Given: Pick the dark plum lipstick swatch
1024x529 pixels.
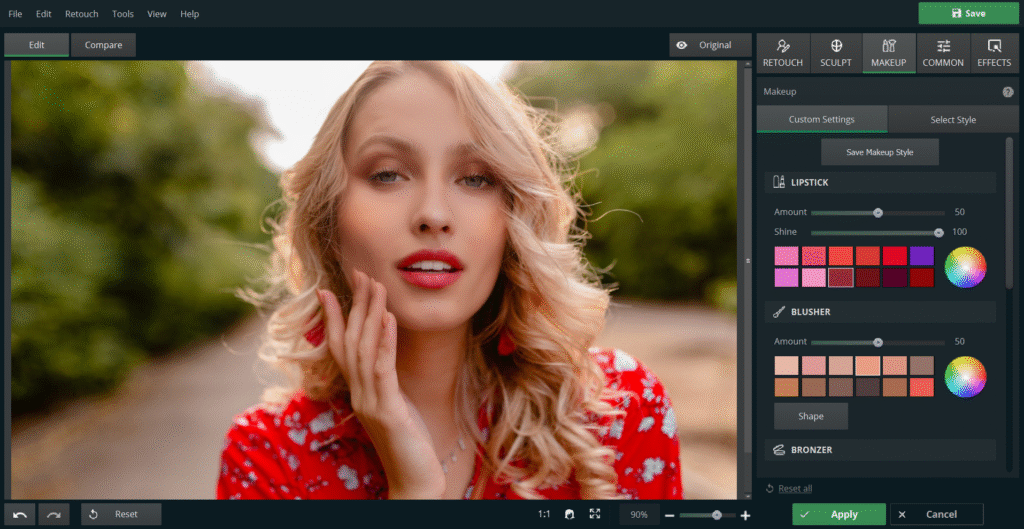Looking at the screenshot, I should (x=895, y=278).
